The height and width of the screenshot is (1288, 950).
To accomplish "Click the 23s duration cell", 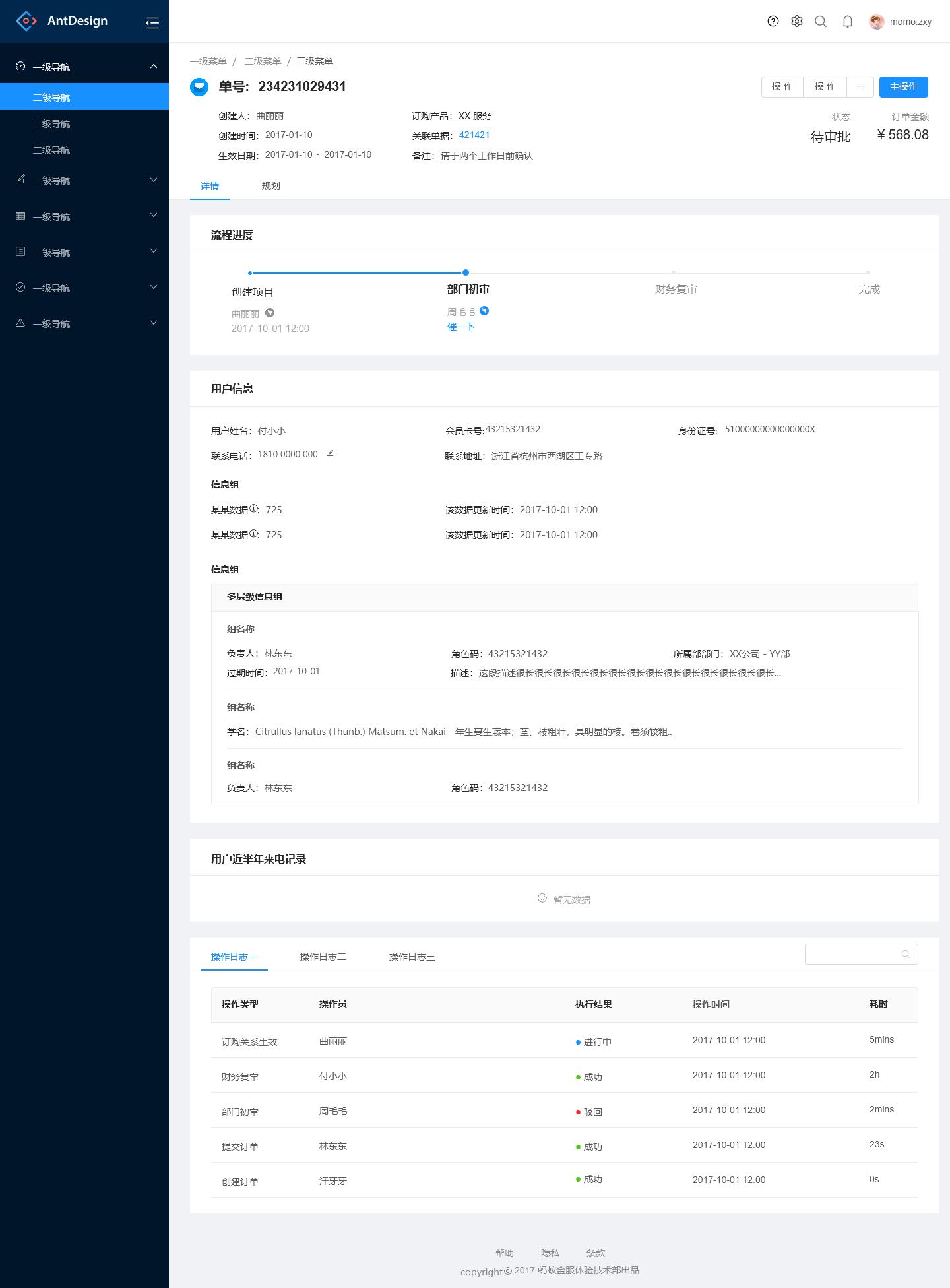I will tap(877, 1144).
